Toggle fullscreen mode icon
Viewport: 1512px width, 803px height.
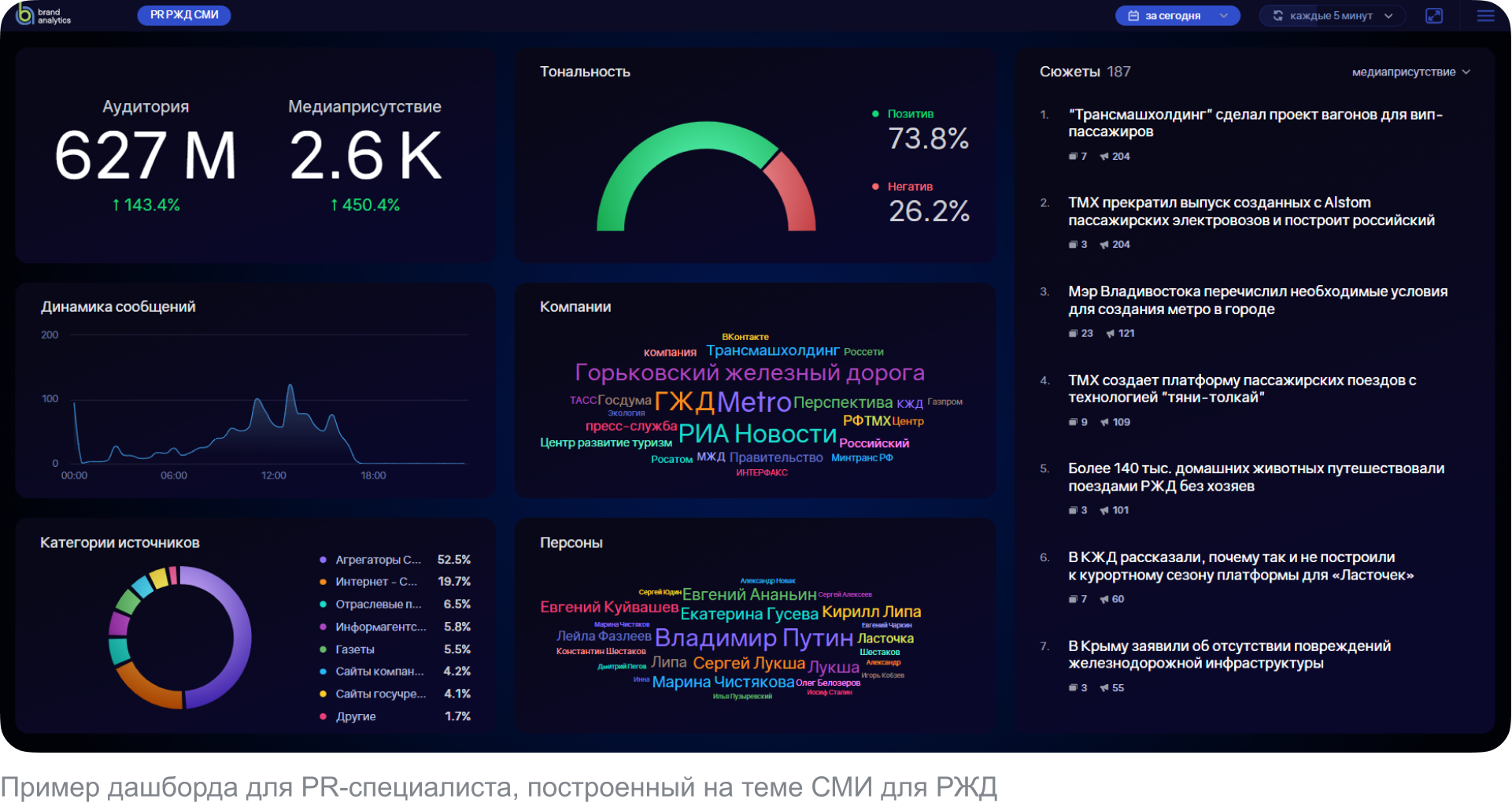(x=1434, y=16)
